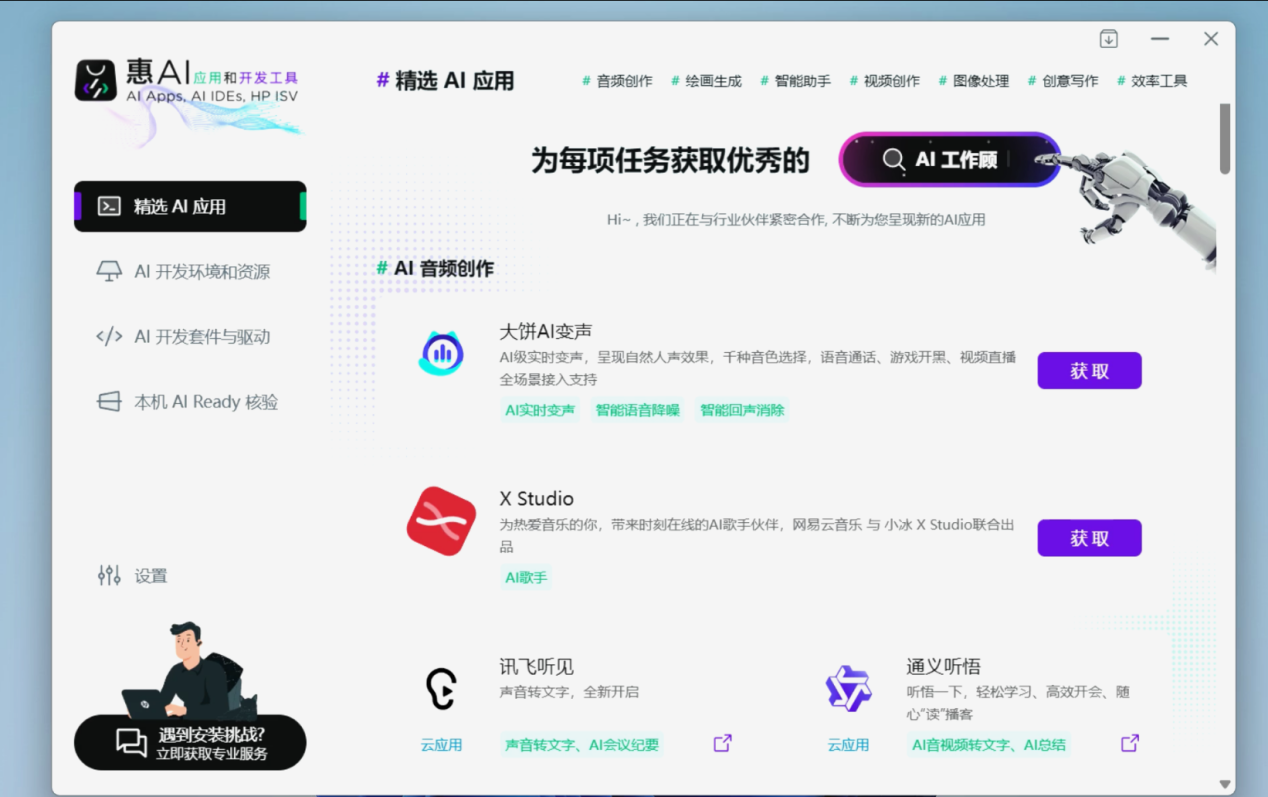Open 通义听悟 external link icon
The height and width of the screenshot is (797, 1268).
pyautogui.click(x=1129, y=743)
